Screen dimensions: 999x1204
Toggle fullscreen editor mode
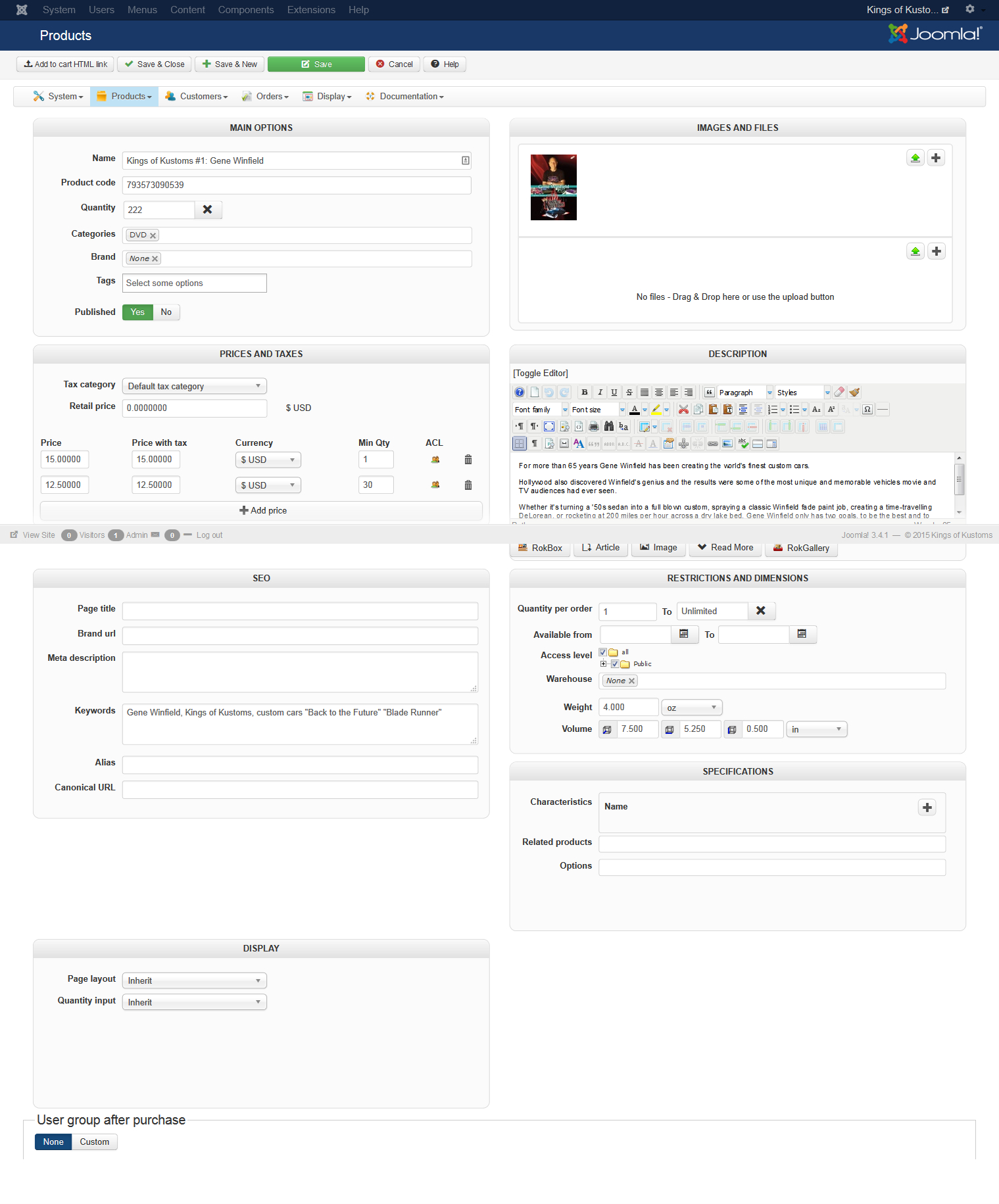(549, 426)
